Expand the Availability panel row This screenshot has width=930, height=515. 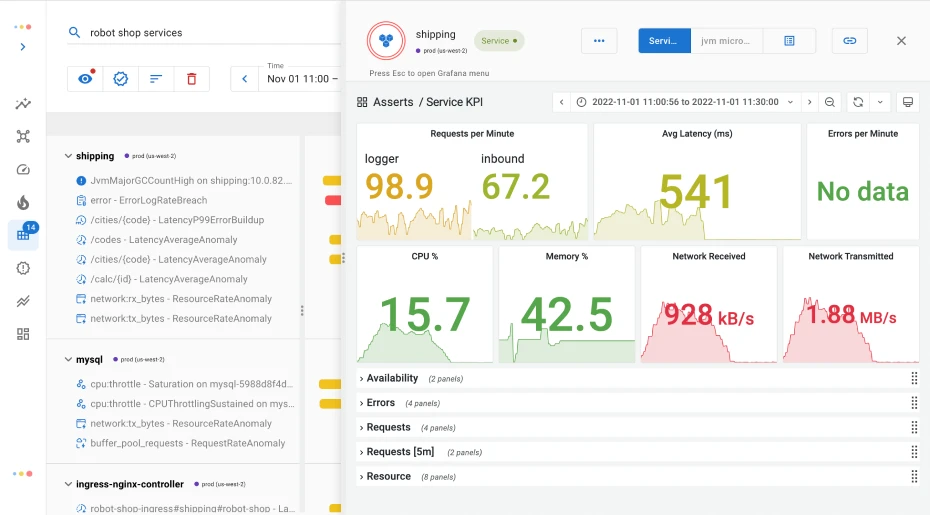(391, 379)
